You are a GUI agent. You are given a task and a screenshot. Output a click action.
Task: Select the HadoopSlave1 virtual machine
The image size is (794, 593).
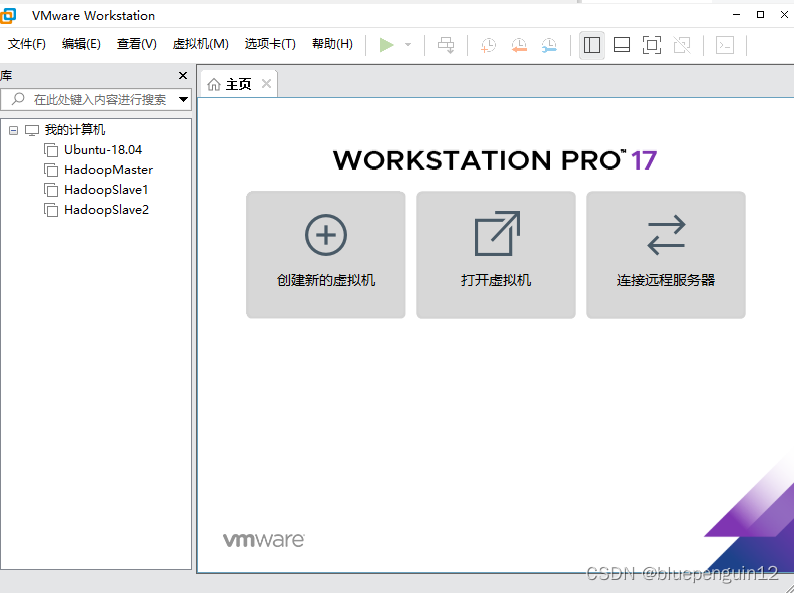106,190
